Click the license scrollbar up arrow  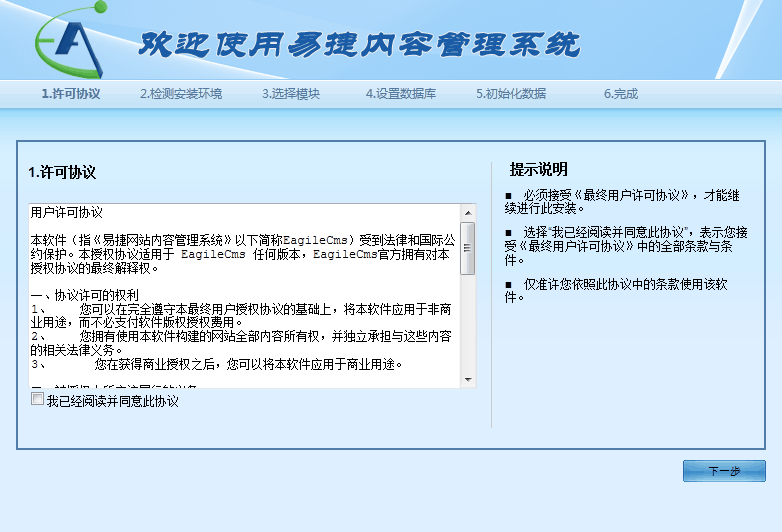(x=468, y=213)
